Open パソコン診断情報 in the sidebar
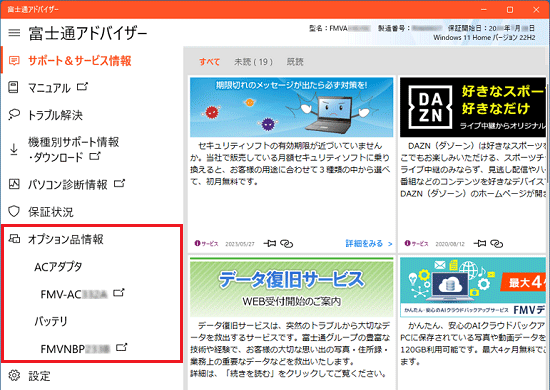Image resolution: width=550 pixels, height=390 pixels. 68,184
